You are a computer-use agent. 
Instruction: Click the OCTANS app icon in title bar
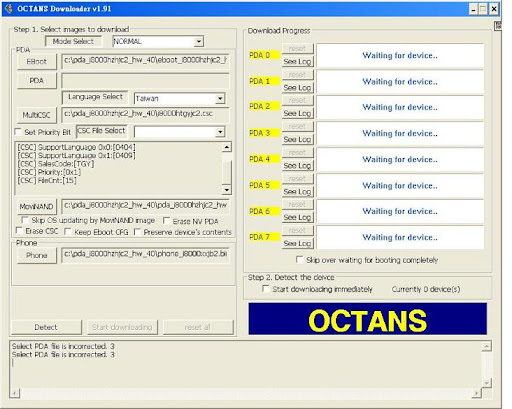(9, 9)
